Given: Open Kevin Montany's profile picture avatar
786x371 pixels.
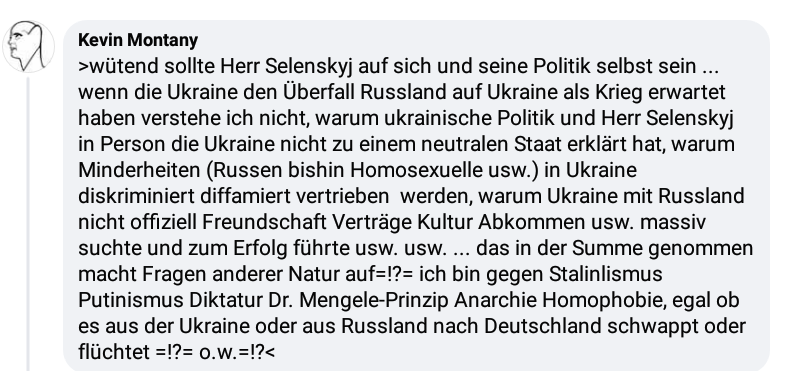Looking at the screenshot, I should click(x=29, y=46).
